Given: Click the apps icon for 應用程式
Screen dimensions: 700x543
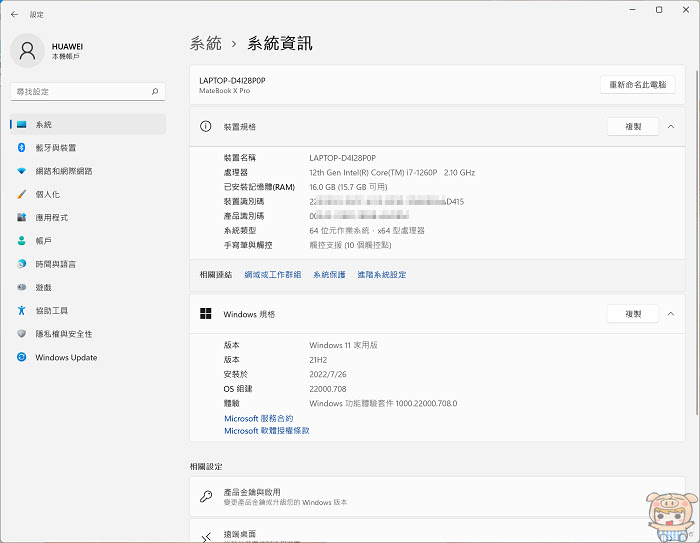Looking at the screenshot, I should click(x=21, y=217).
